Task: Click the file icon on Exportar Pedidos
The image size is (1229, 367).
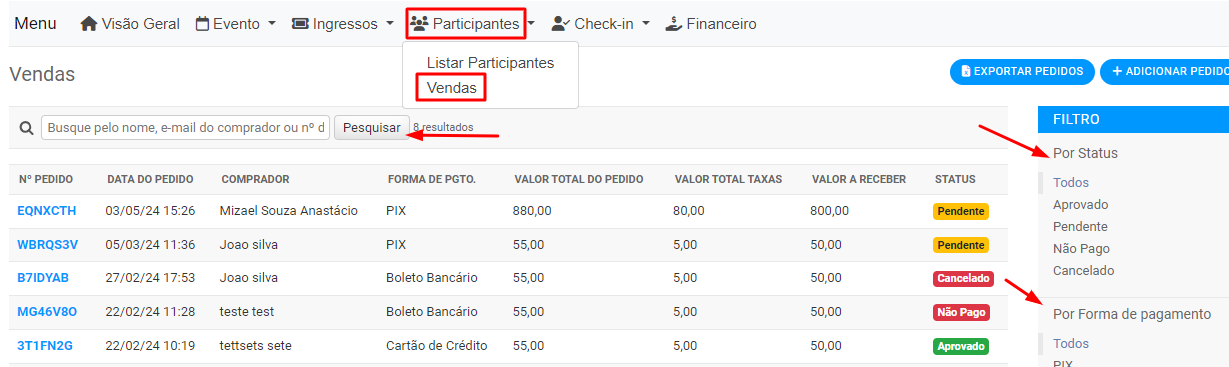Action: (965, 72)
